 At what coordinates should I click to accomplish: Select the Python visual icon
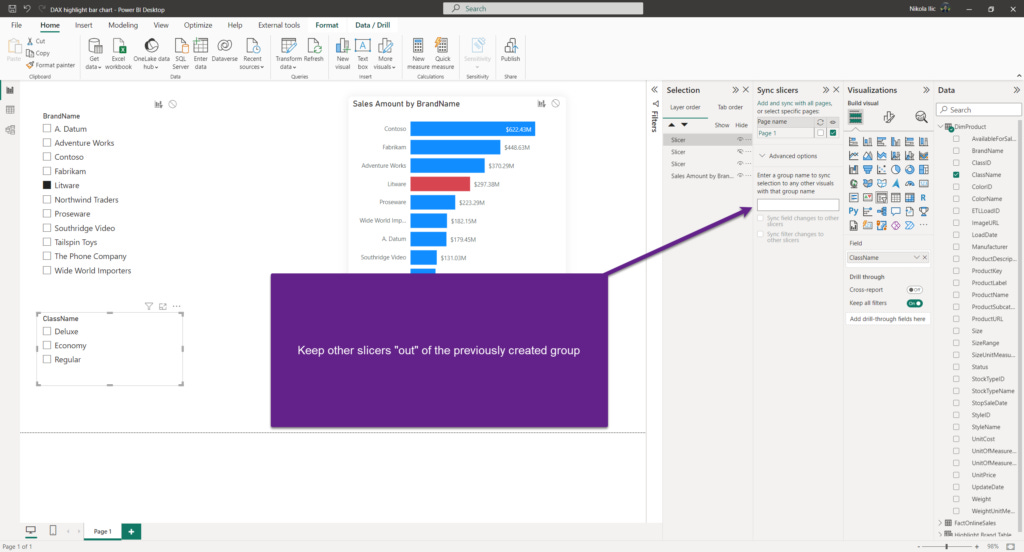[x=853, y=211]
